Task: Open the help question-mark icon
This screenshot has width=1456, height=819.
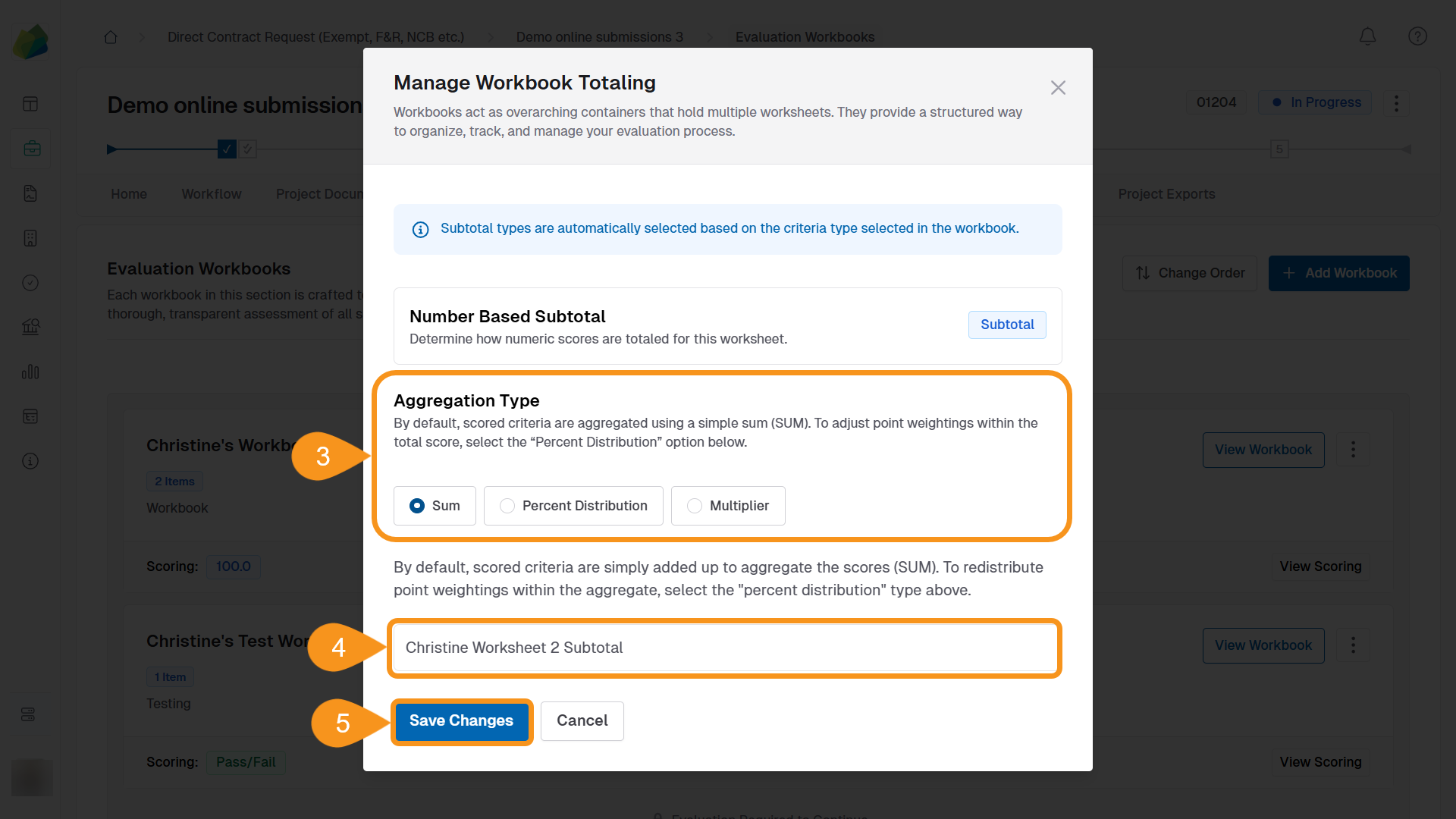Action: (1418, 36)
